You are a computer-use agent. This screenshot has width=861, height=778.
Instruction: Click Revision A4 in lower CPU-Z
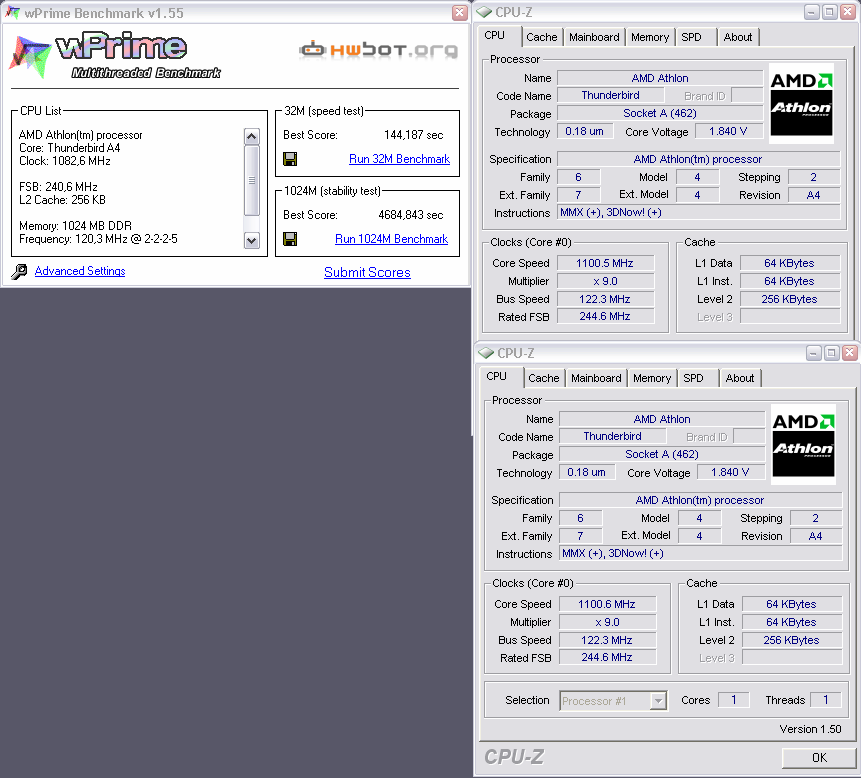point(815,536)
